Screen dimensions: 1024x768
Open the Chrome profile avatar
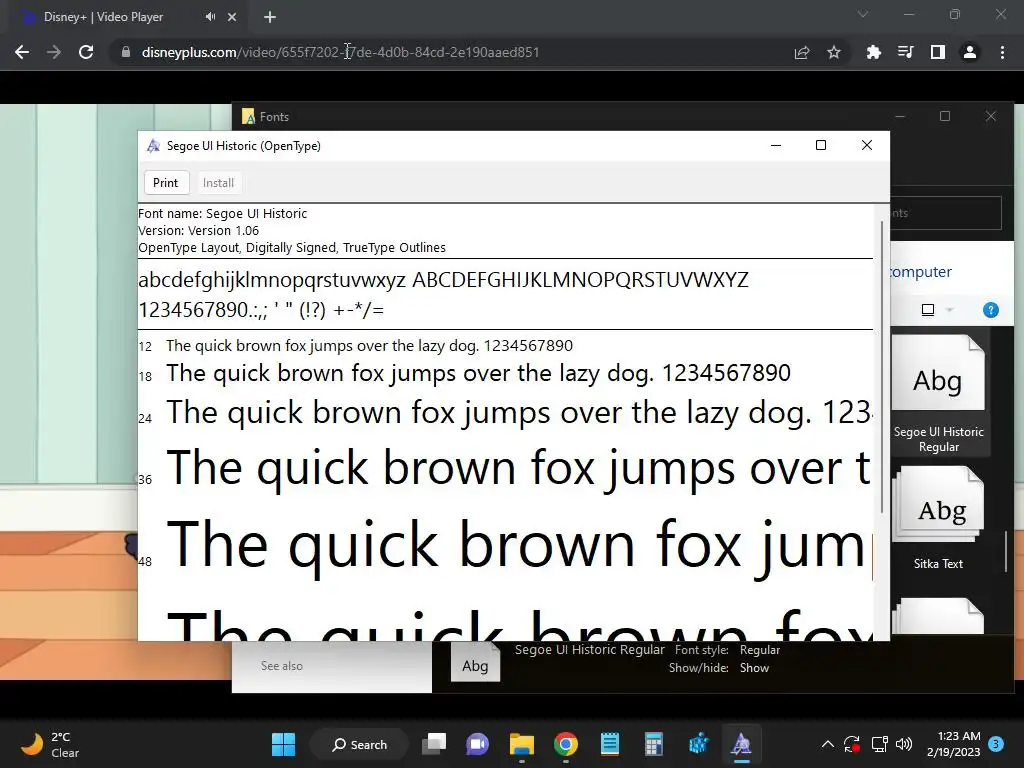click(x=970, y=52)
